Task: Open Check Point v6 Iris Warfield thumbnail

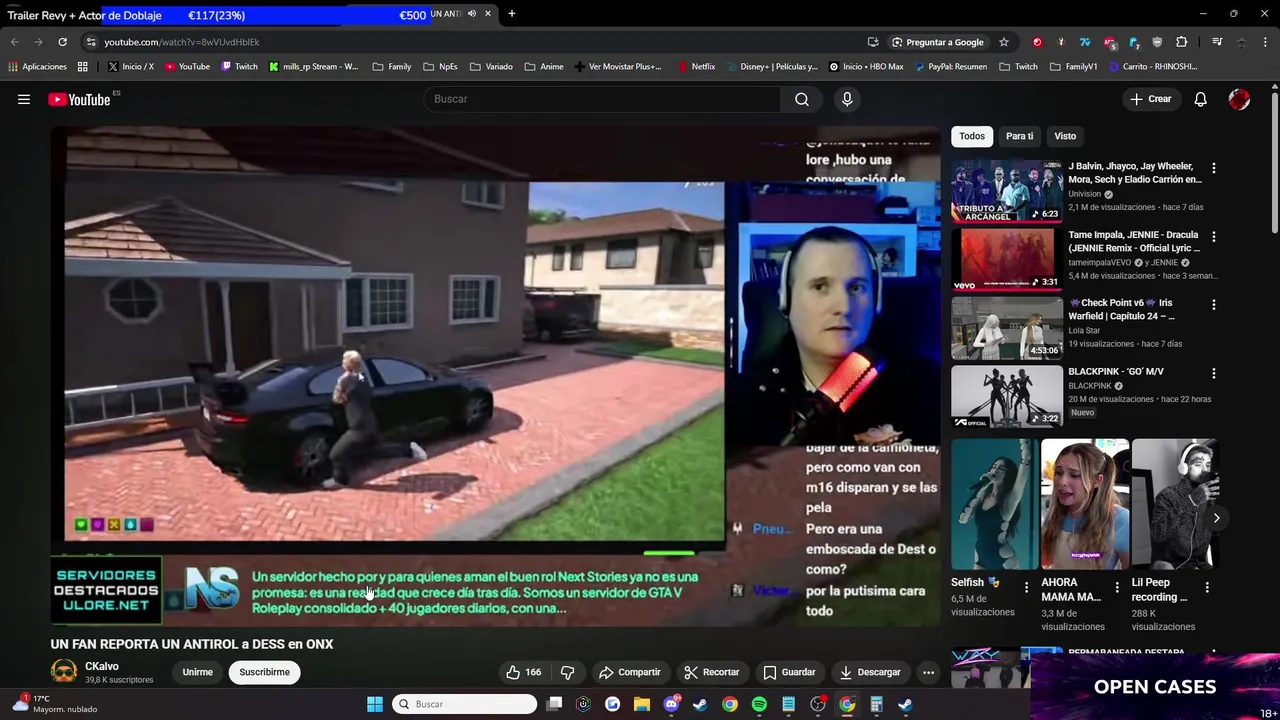Action: [1007, 327]
